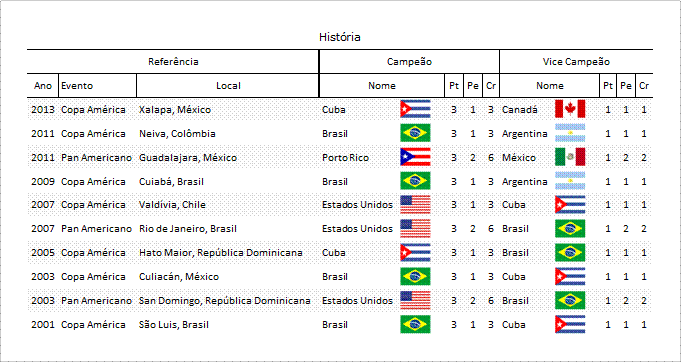Click the United States flag in the Valdívia row
Image resolution: width=681 pixels, height=363 pixels.
(415, 205)
